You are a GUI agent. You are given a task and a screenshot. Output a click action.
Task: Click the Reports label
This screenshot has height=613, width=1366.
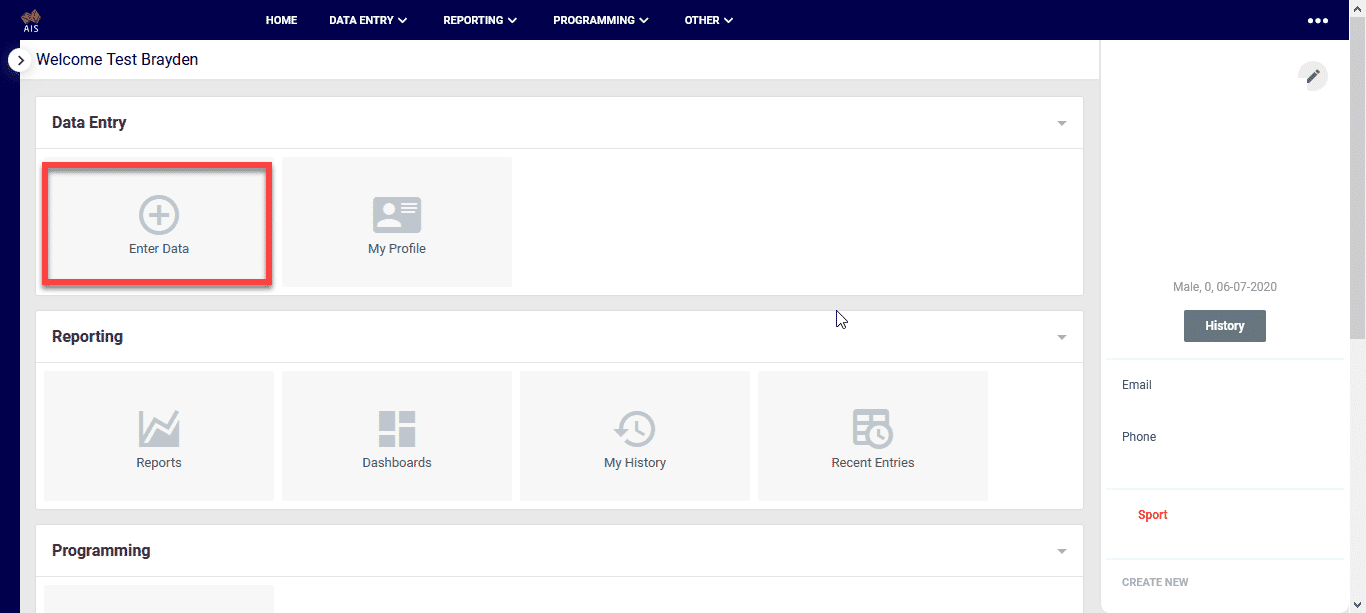159,463
